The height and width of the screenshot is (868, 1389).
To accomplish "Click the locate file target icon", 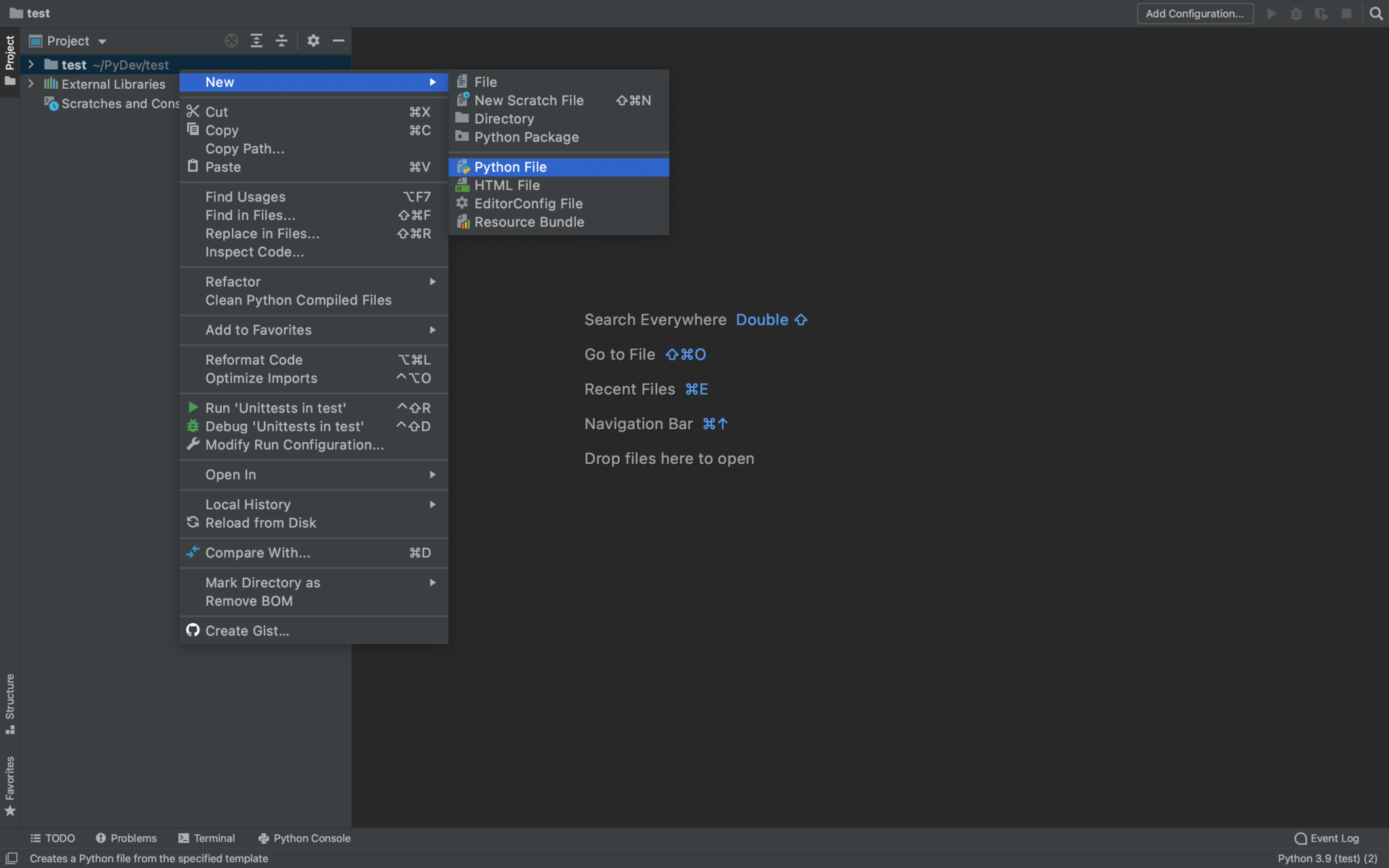I will [231, 41].
